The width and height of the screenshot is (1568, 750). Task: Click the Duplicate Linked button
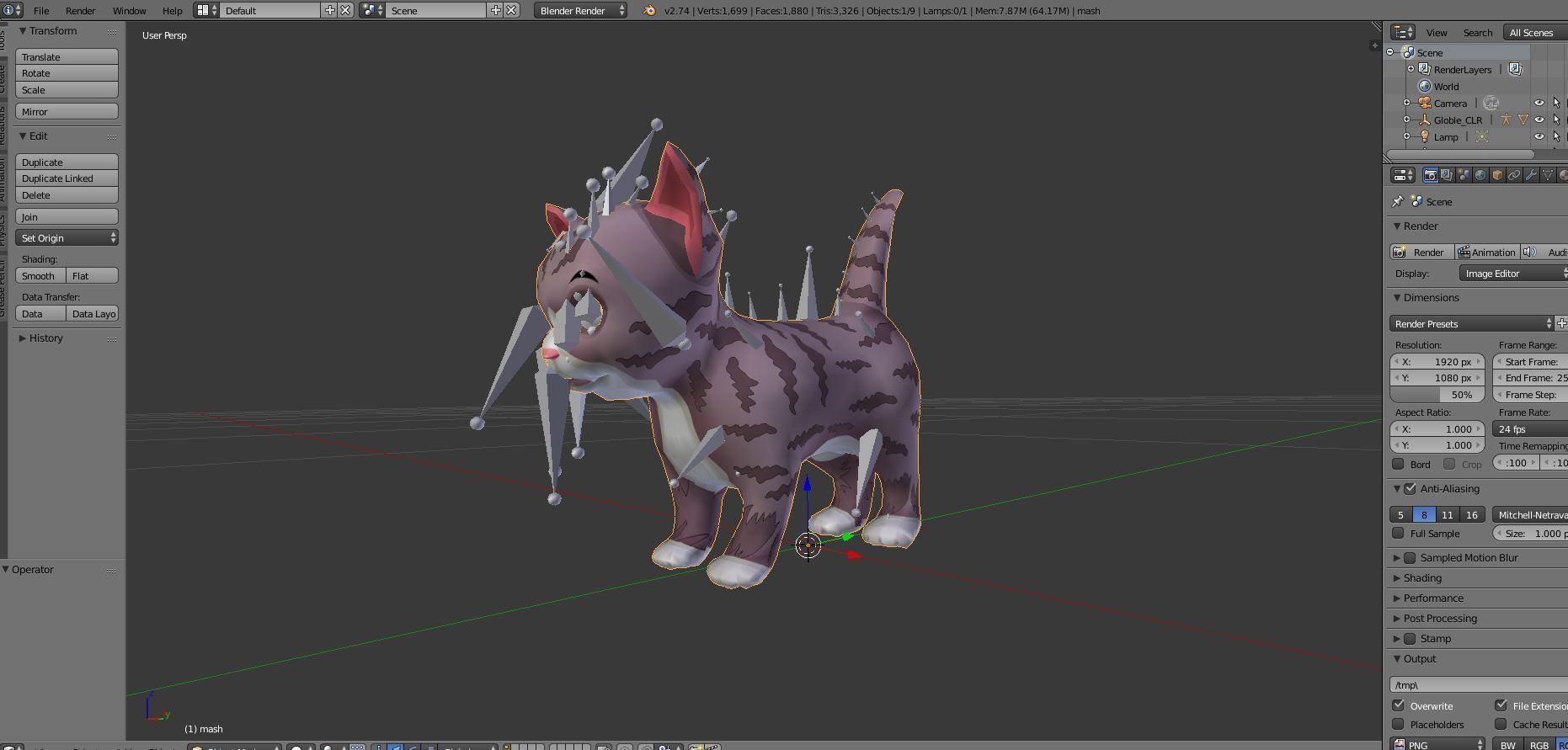[x=67, y=178]
